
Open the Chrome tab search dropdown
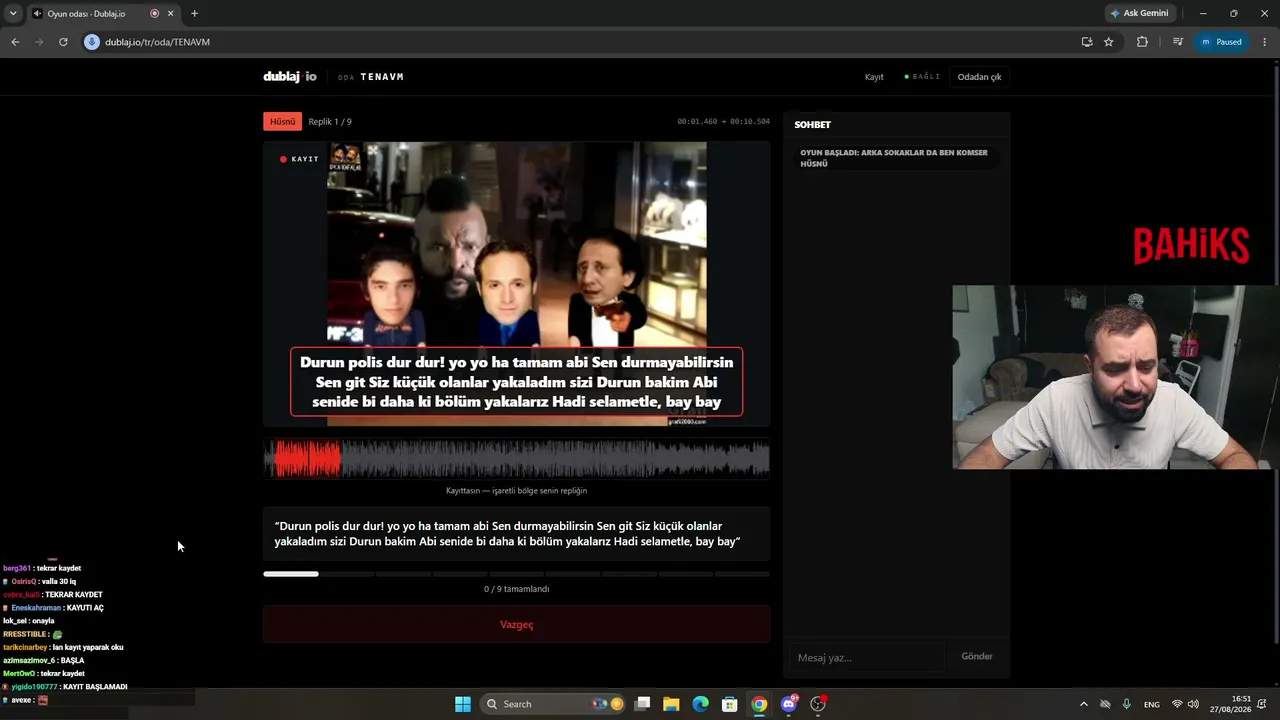pyautogui.click(x=13, y=14)
